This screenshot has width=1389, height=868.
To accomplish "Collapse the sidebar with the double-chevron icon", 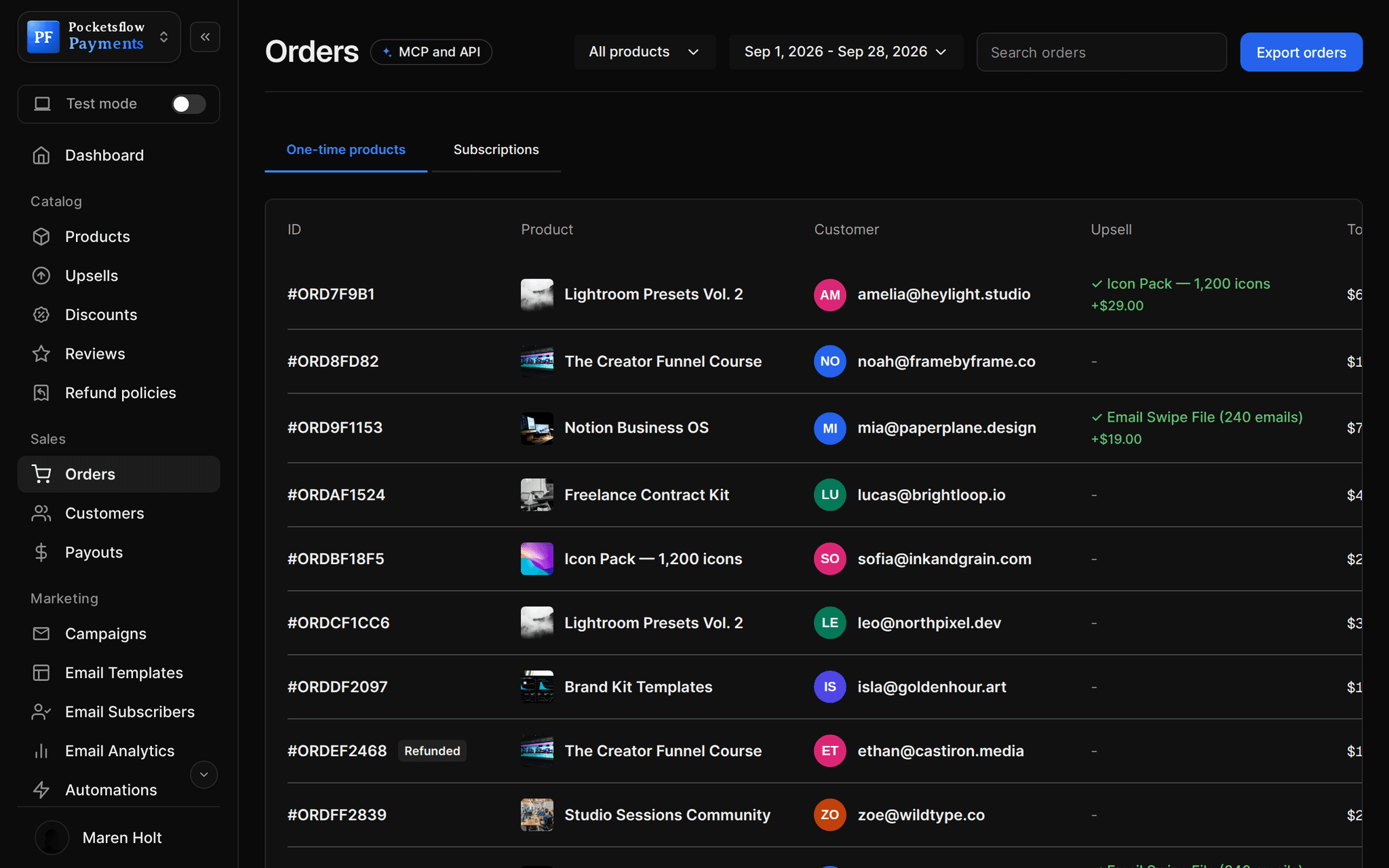I will [205, 37].
